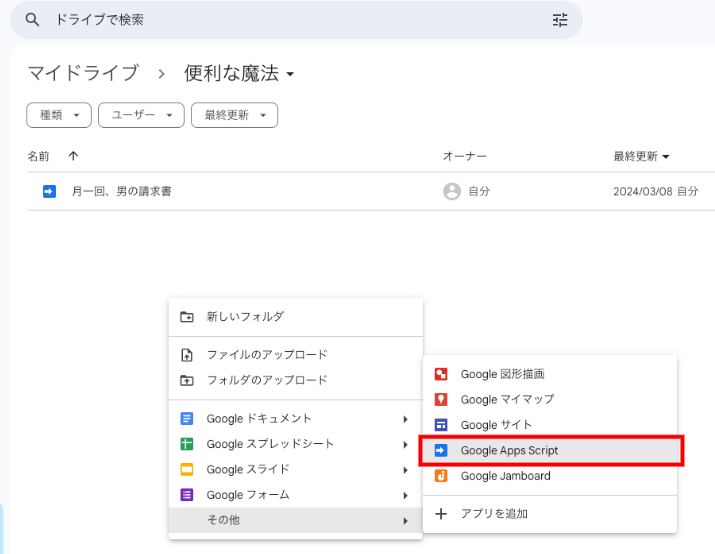Choose 新しいフォルダ from the menu
This screenshot has width=715, height=554.
[245, 317]
